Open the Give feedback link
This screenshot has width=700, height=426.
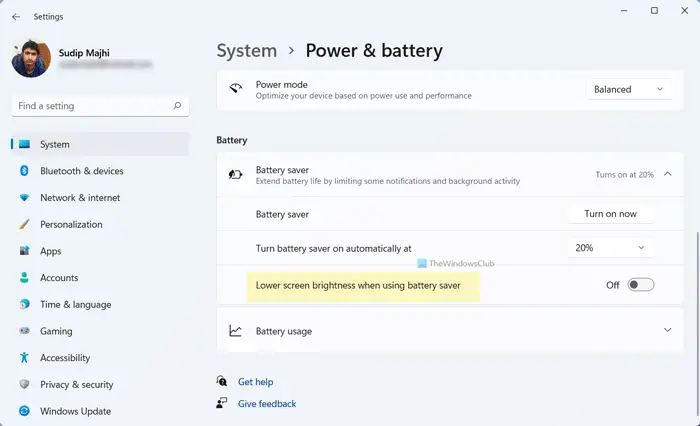(267, 404)
